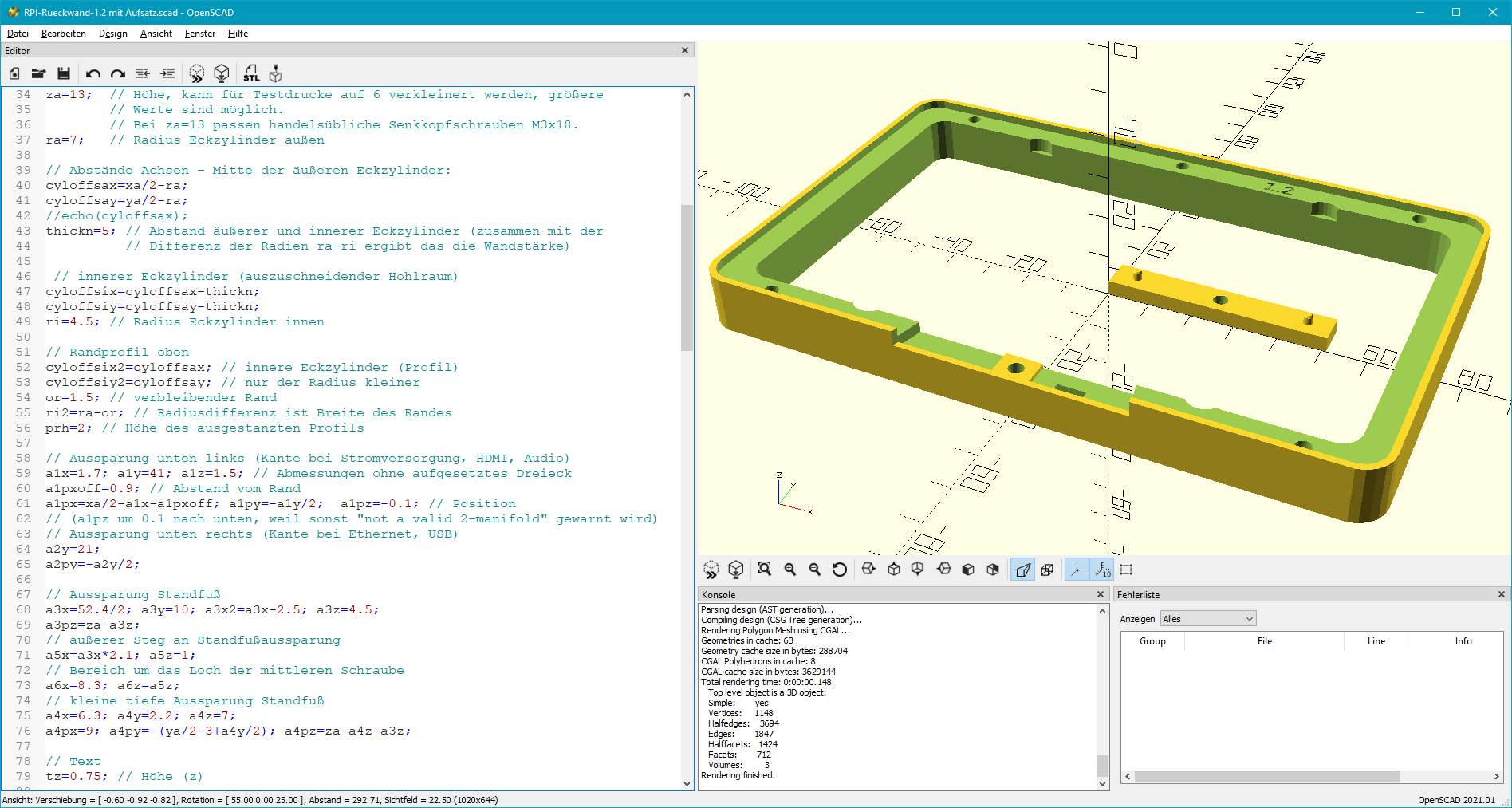Close the Konsole panel
1512x808 pixels.
(x=1101, y=594)
